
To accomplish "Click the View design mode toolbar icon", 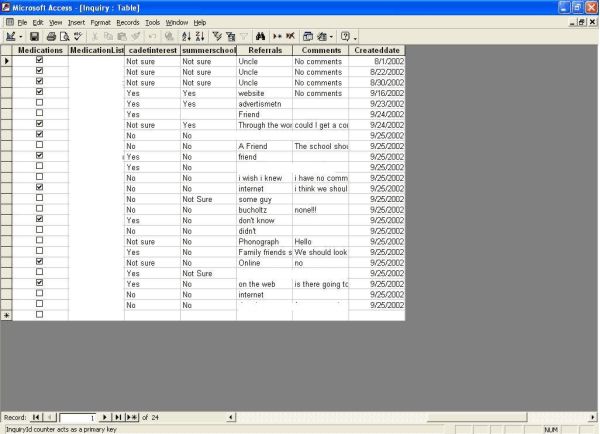I will (x=11, y=36).
